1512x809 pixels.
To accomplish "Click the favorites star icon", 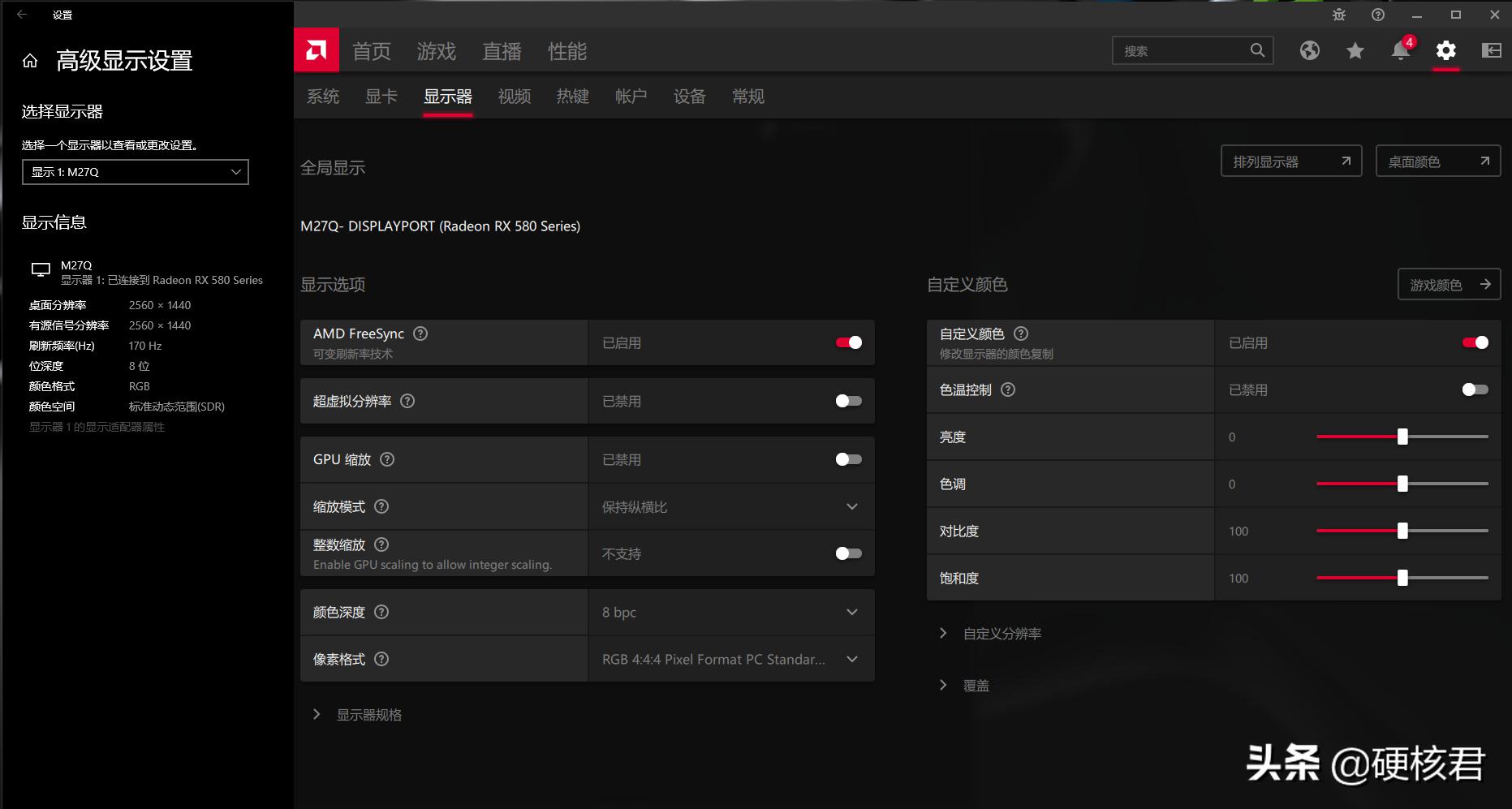I will [x=1354, y=50].
